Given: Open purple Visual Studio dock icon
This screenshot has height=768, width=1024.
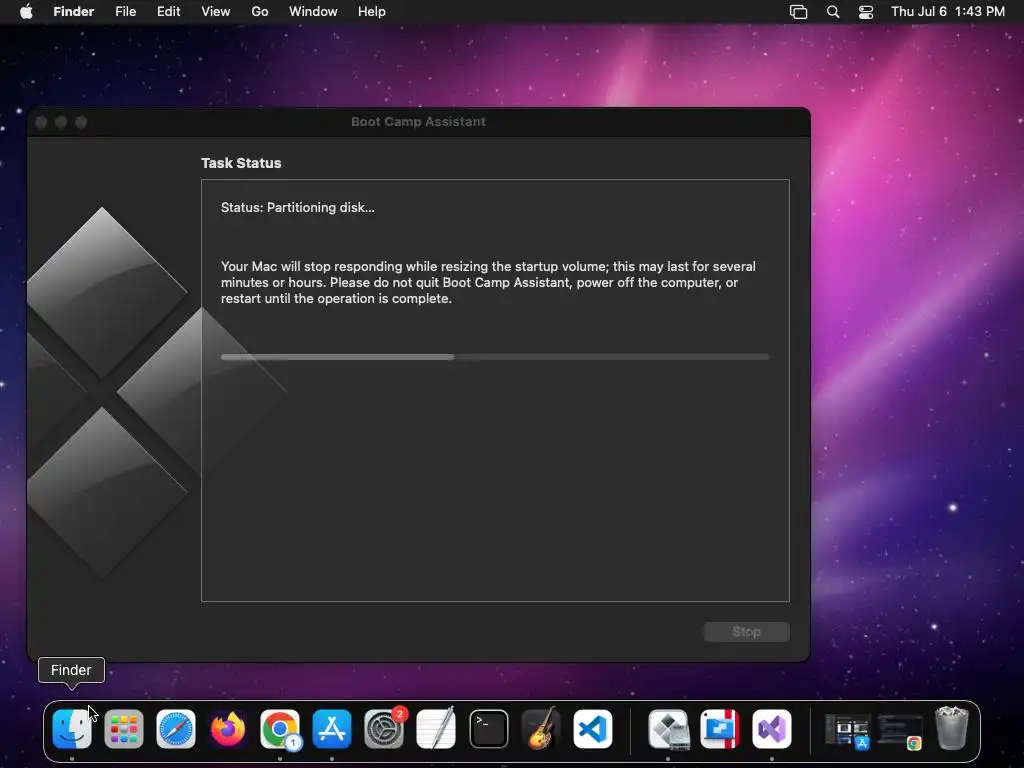Looking at the screenshot, I should [772, 729].
